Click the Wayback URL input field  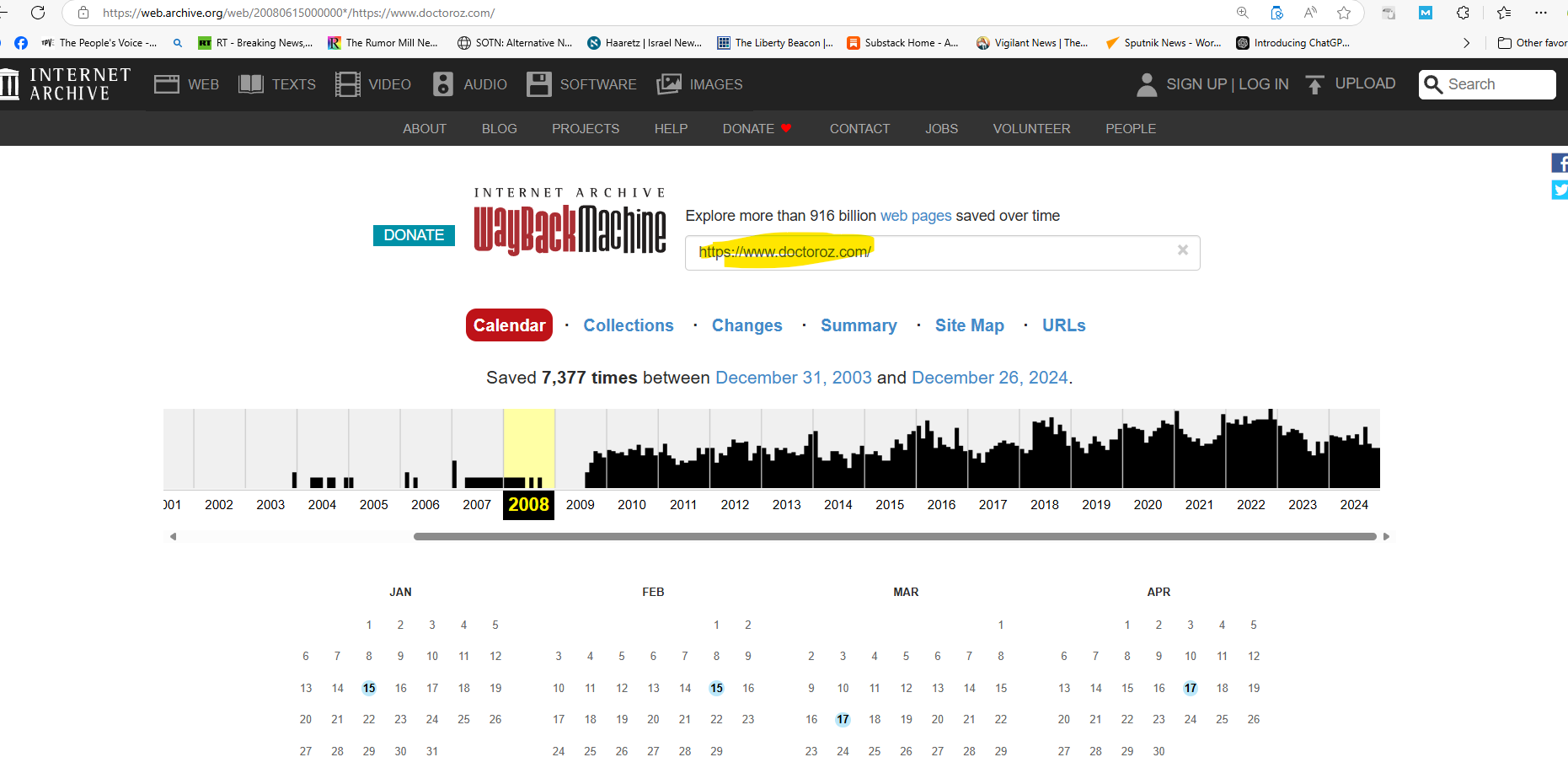[x=942, y=252]
